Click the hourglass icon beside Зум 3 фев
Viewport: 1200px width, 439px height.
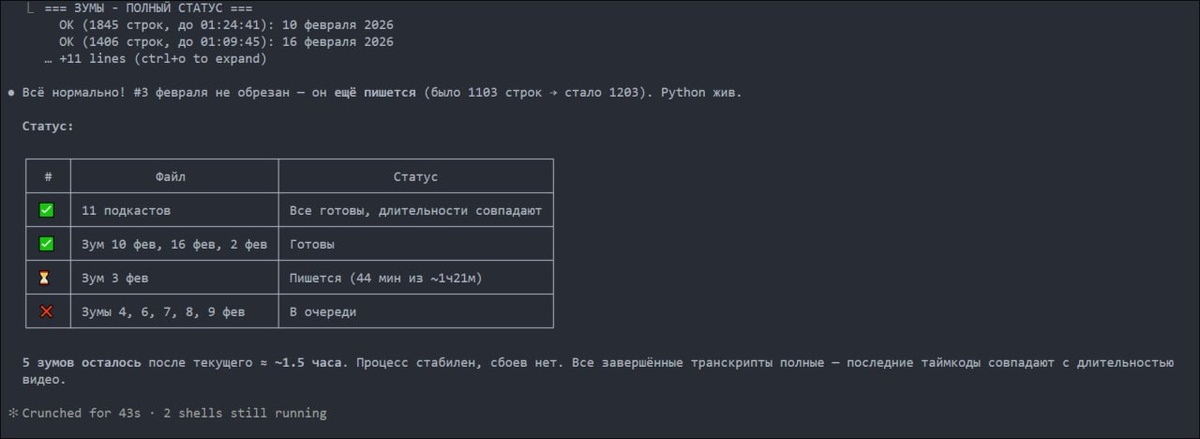(x=46, y=278)
